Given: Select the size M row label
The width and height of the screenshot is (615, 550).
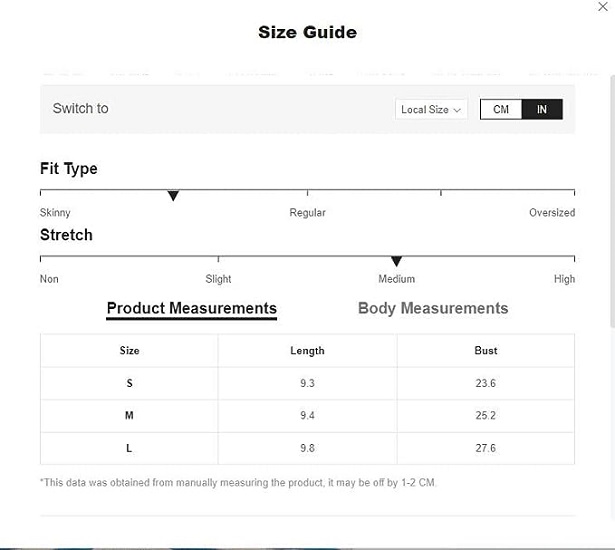Looking at the screenshot, I should [x=129, y=415].
